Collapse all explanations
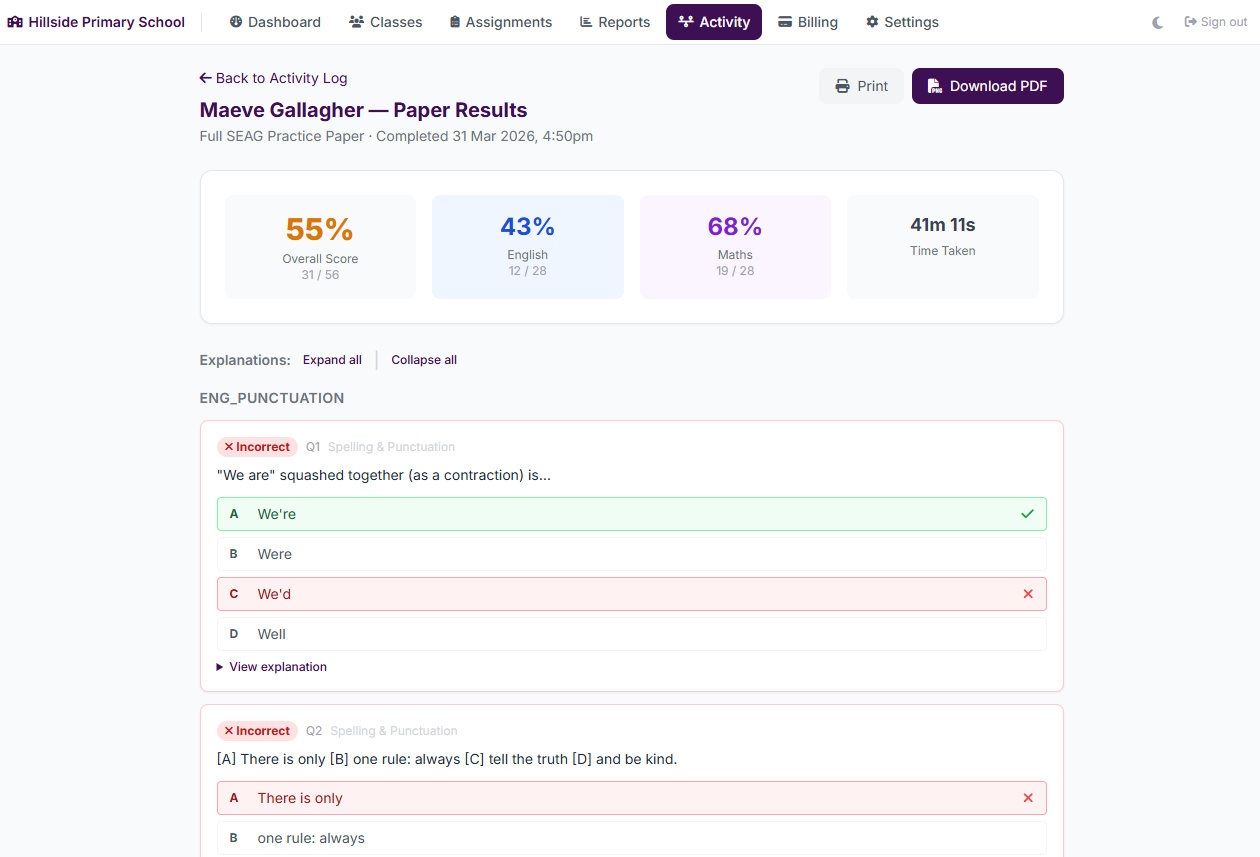1260x857 pixels. coord(424,360)
